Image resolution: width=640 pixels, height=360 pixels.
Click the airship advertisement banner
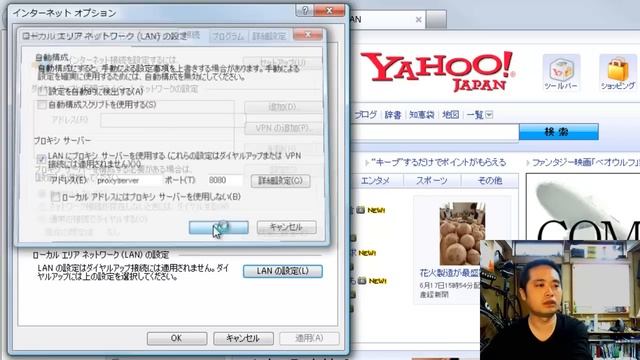coord(583,207)
